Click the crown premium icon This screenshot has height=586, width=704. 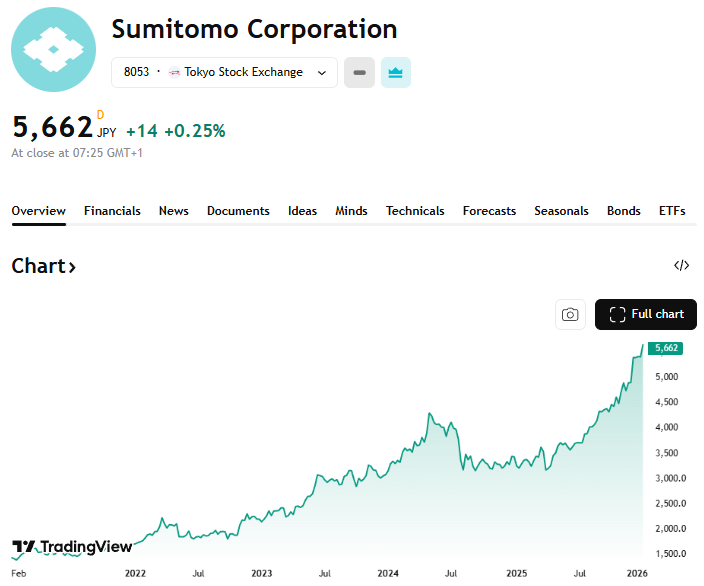(x=396, y=72)
